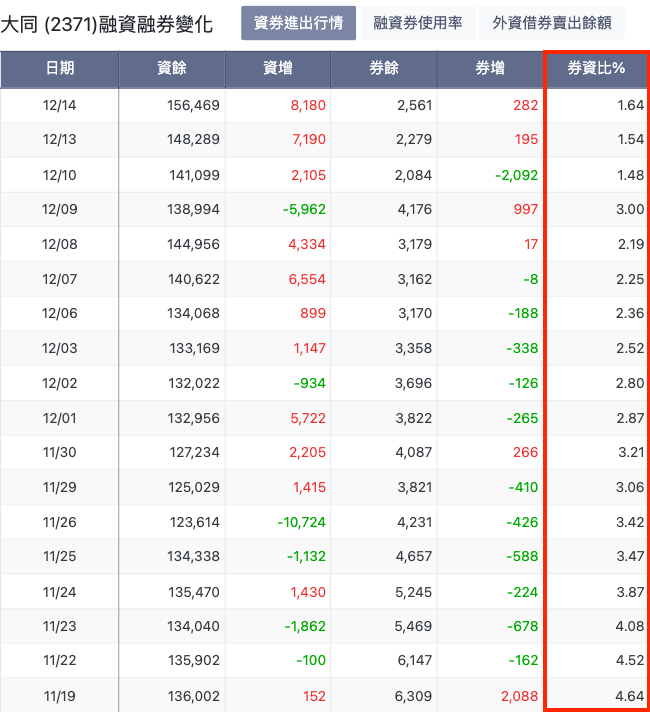
Task: Select date cell 11/25
Action: click(60, 556)
